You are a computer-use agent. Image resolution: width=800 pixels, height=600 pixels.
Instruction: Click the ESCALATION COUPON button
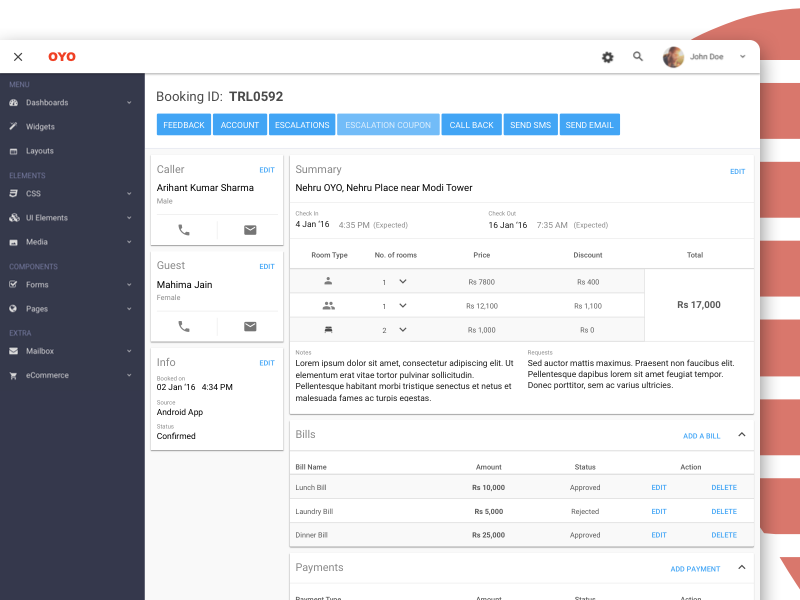(388, 125)
